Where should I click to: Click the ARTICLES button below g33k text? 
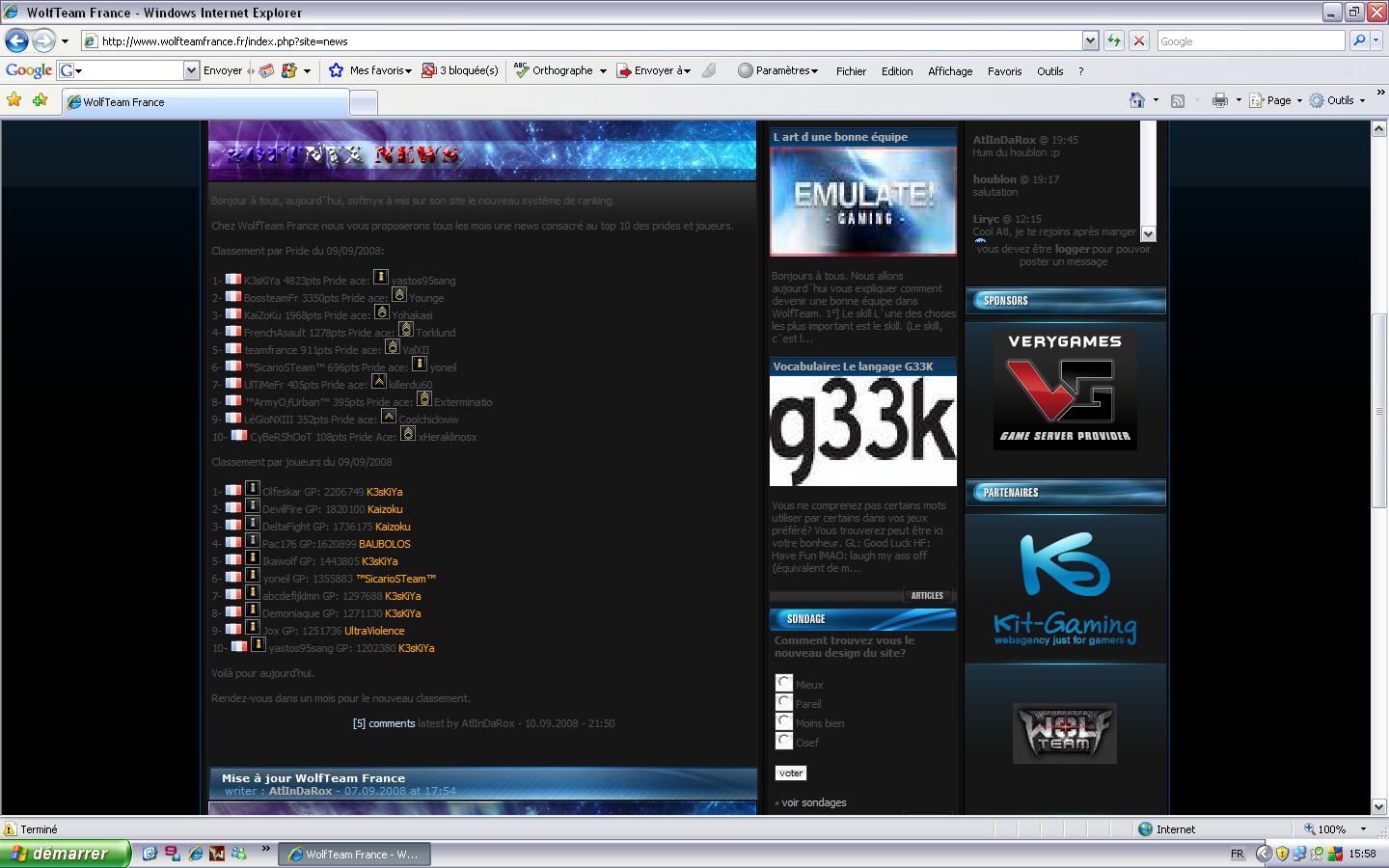pyautogui.click(x=927, y=595)
